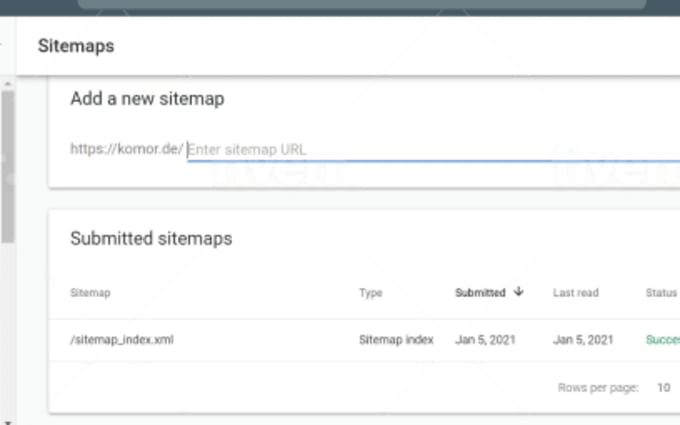Click the vertical scrollbar thumb
The height and width of the screenshot is (425, 680).
pos(7,167)
